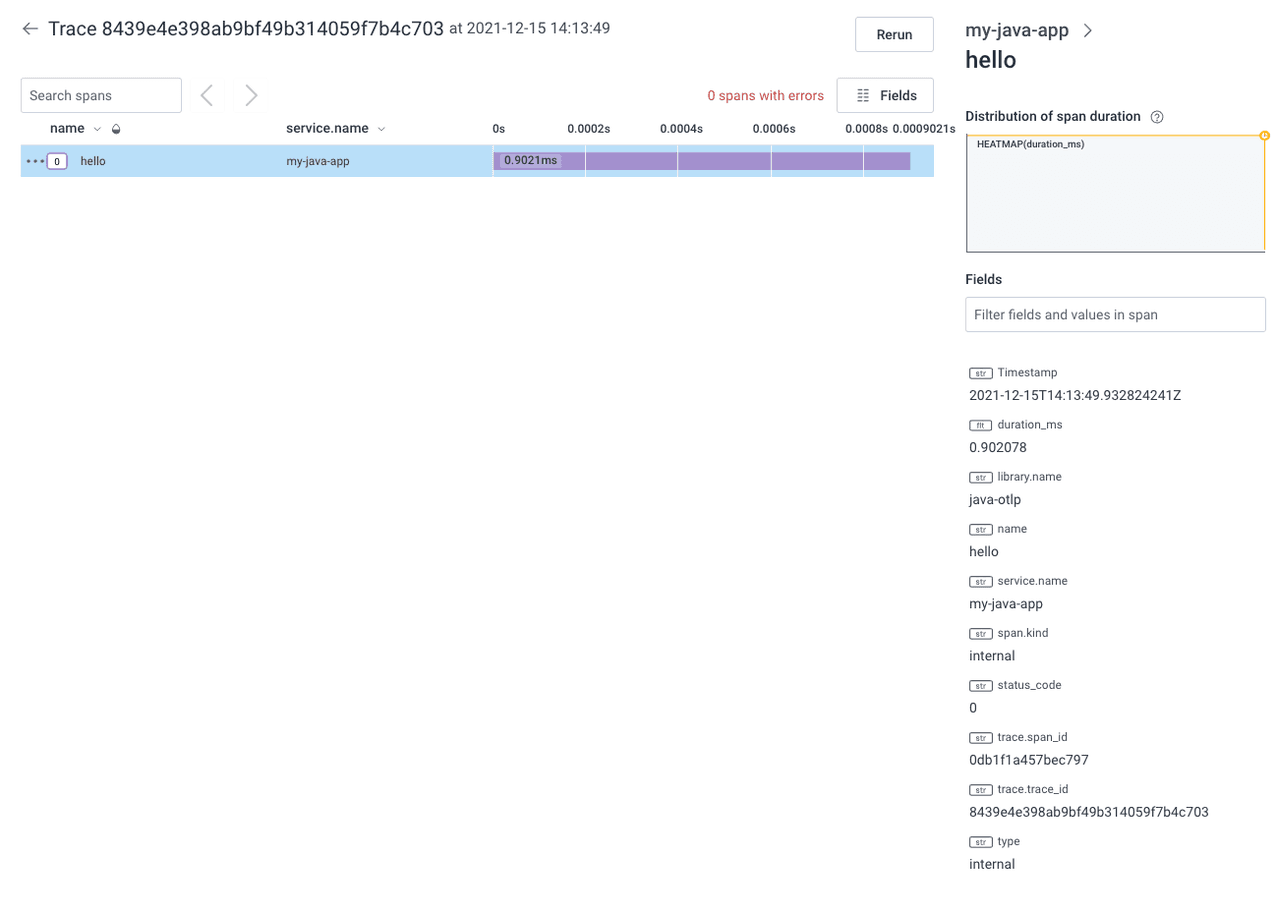Open the Fields column picker
1276x912 pixels.
pyautogui.click(x=885, y=95)
